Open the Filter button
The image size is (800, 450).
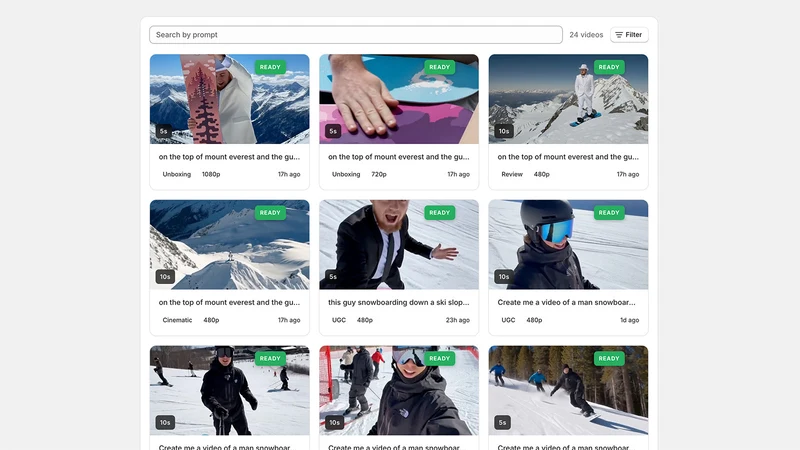pos(629,35)
